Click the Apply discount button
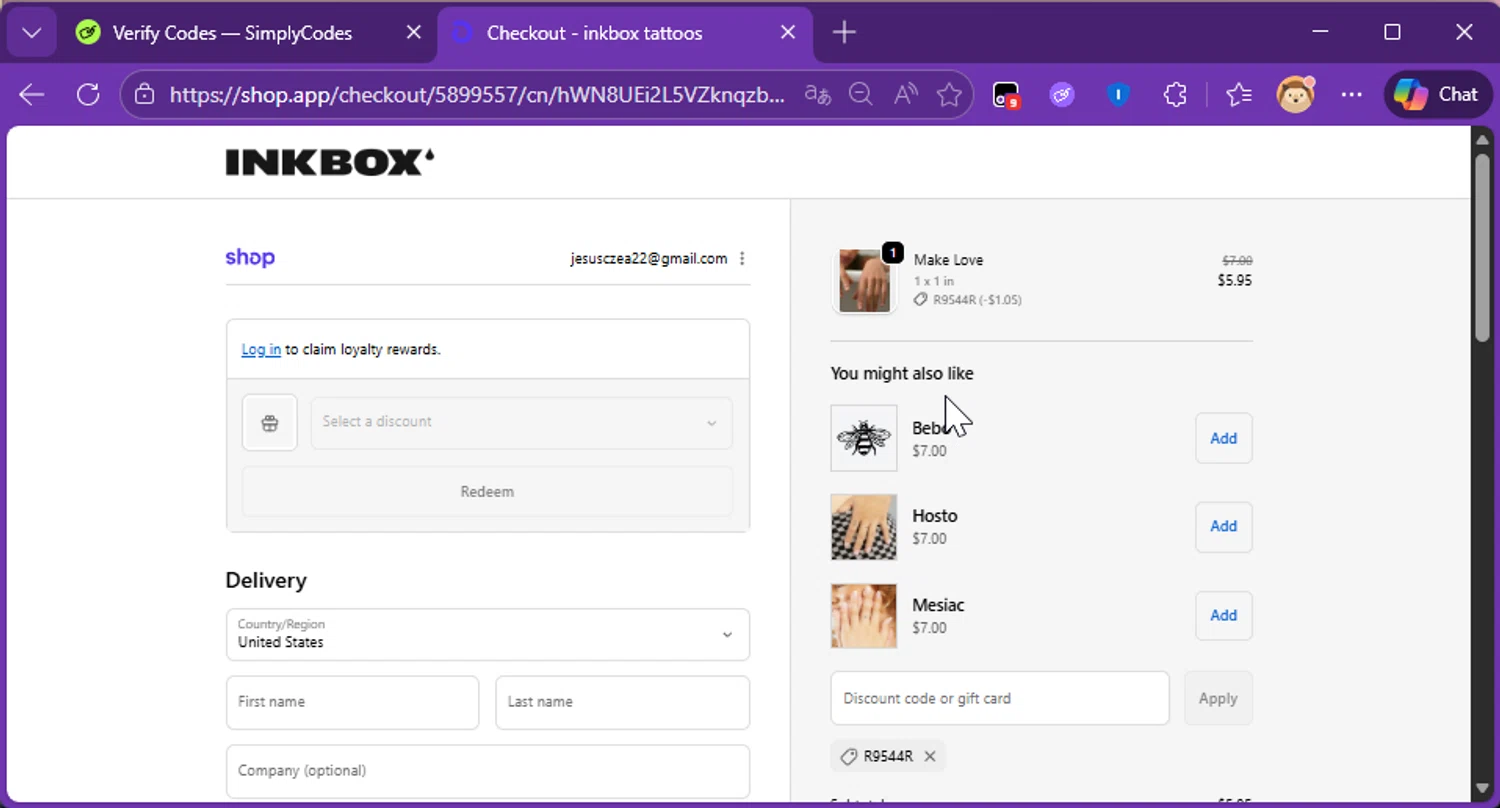This screenshot has height=808, width=1500. pos(1218,698)
